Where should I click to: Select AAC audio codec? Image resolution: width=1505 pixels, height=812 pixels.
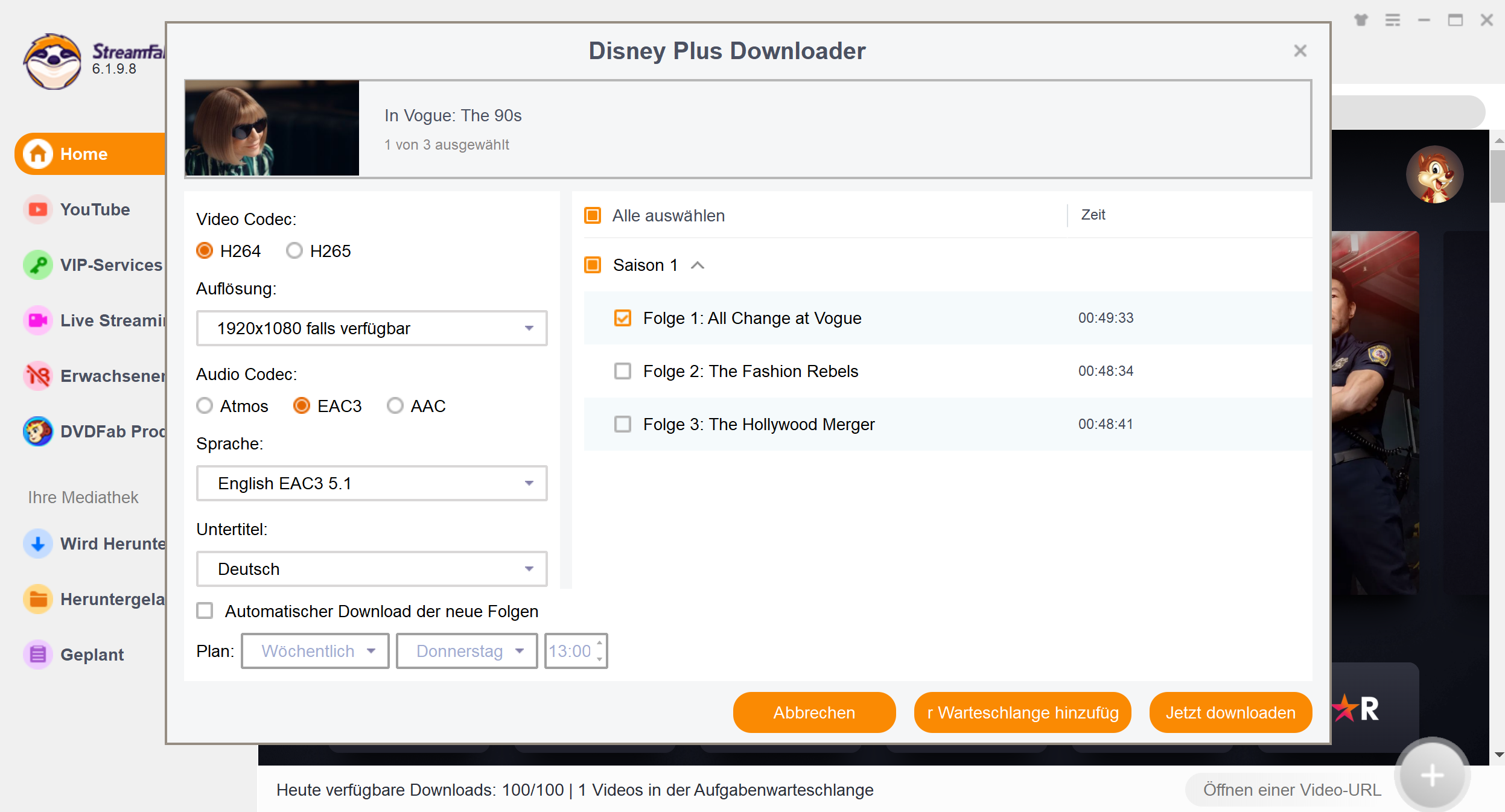(395, 405)
